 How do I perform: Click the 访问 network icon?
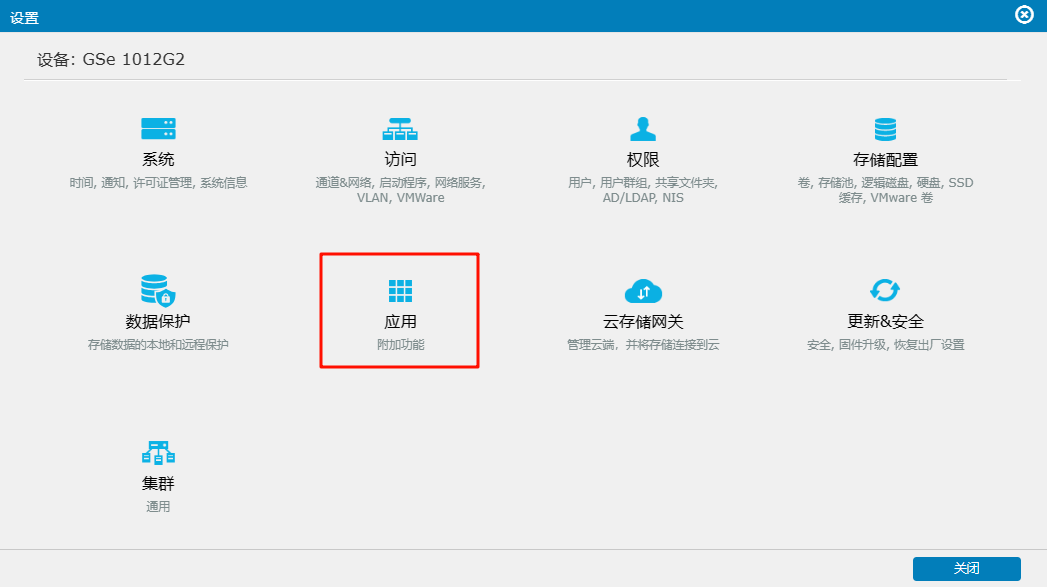(400, 129)
